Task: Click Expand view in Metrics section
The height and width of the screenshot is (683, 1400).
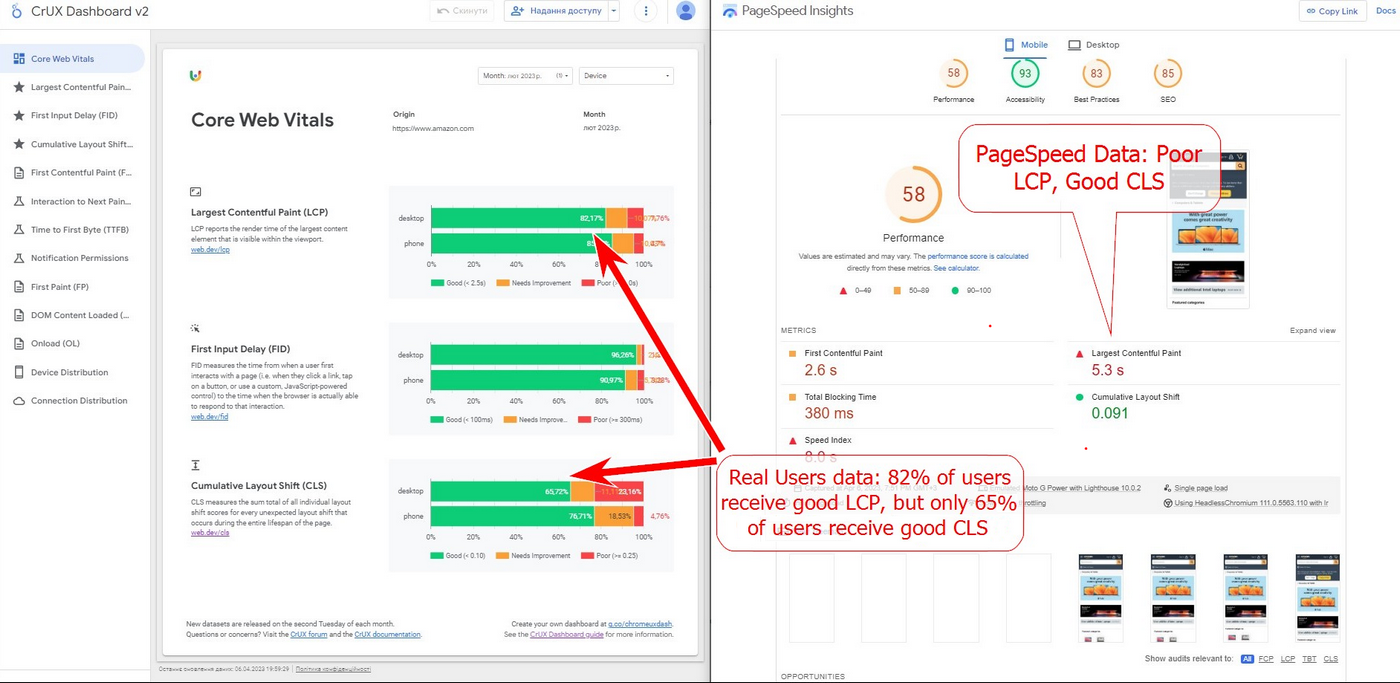Action: (x=1313, y=330)
